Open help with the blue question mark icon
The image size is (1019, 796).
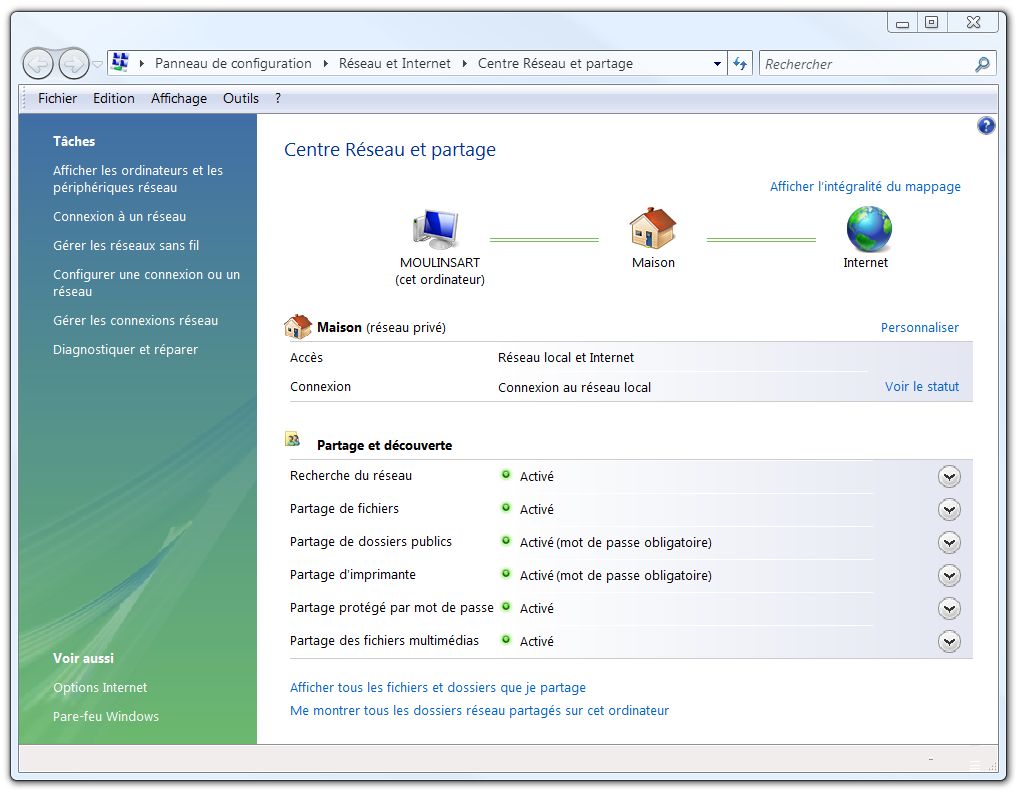pyautogui.click(x=986, y=126)
